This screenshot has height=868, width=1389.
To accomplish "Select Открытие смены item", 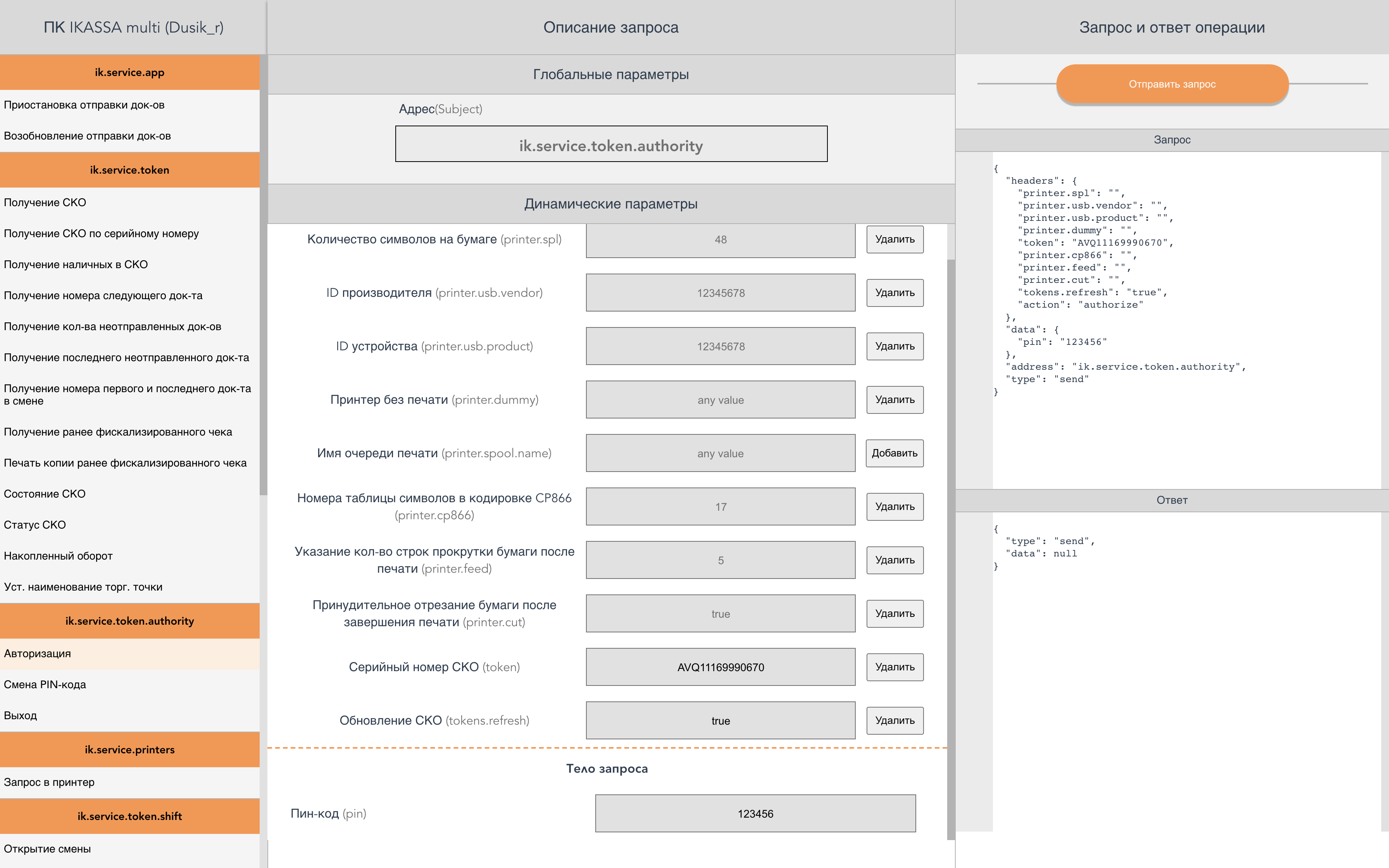I will (47, 849).
